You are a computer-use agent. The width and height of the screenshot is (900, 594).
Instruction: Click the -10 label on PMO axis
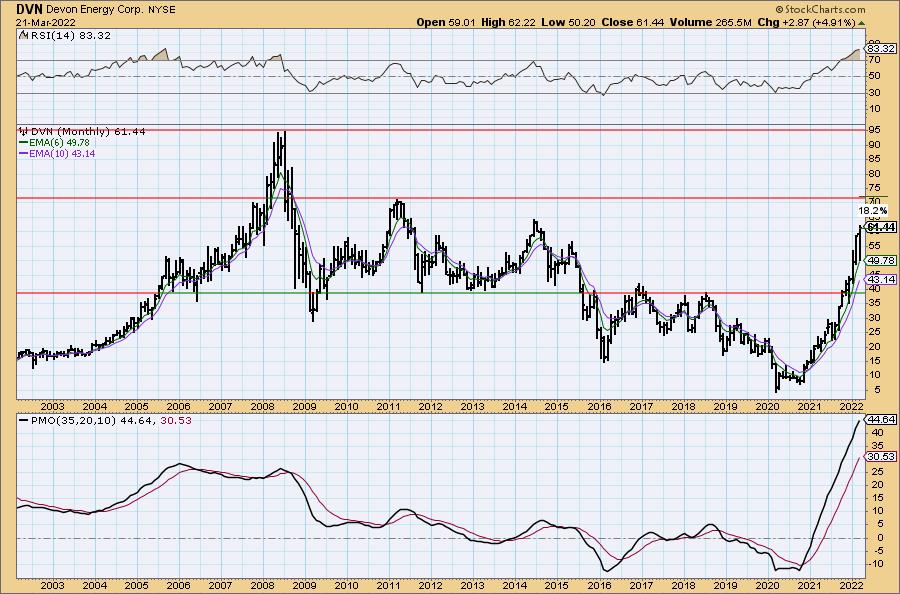pos(875,564)
